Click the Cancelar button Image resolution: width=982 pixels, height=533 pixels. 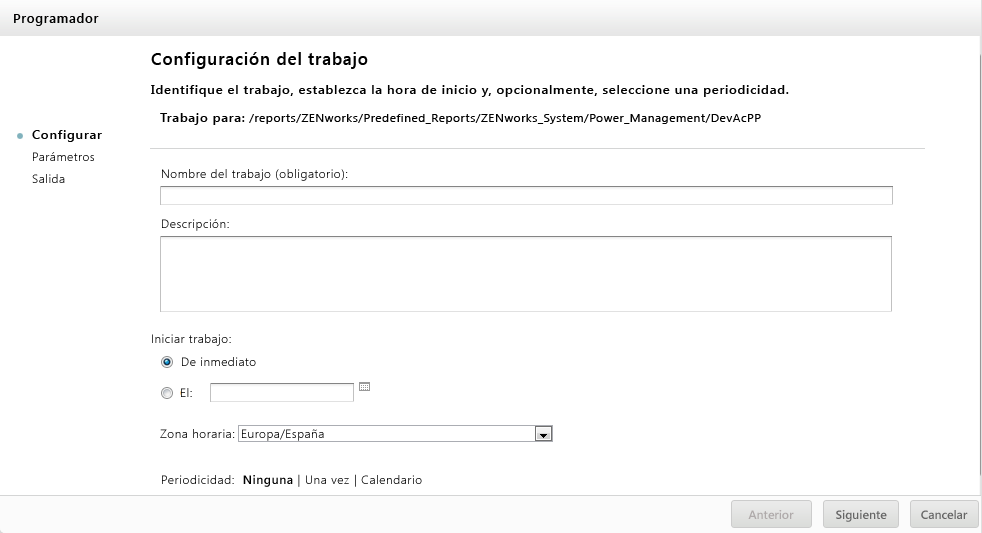pos(943,515)
